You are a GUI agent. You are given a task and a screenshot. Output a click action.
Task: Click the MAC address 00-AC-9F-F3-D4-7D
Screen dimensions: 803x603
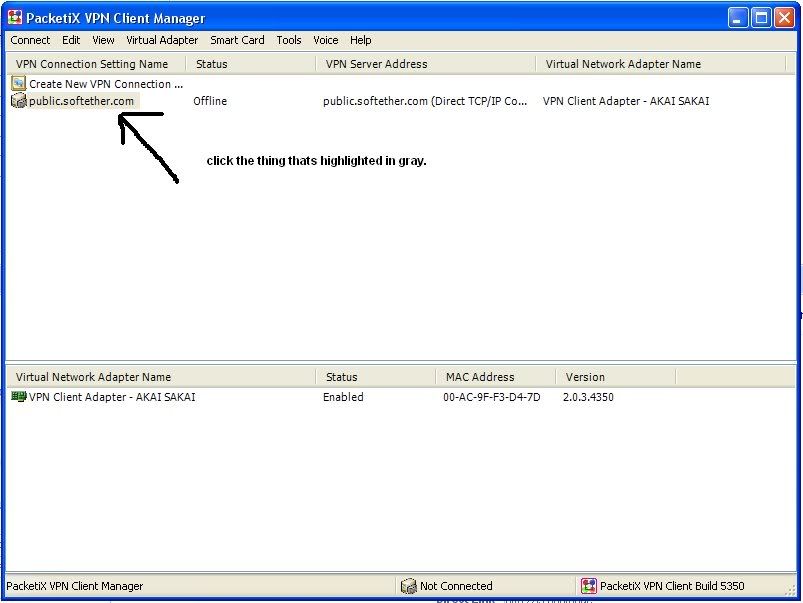492,397
